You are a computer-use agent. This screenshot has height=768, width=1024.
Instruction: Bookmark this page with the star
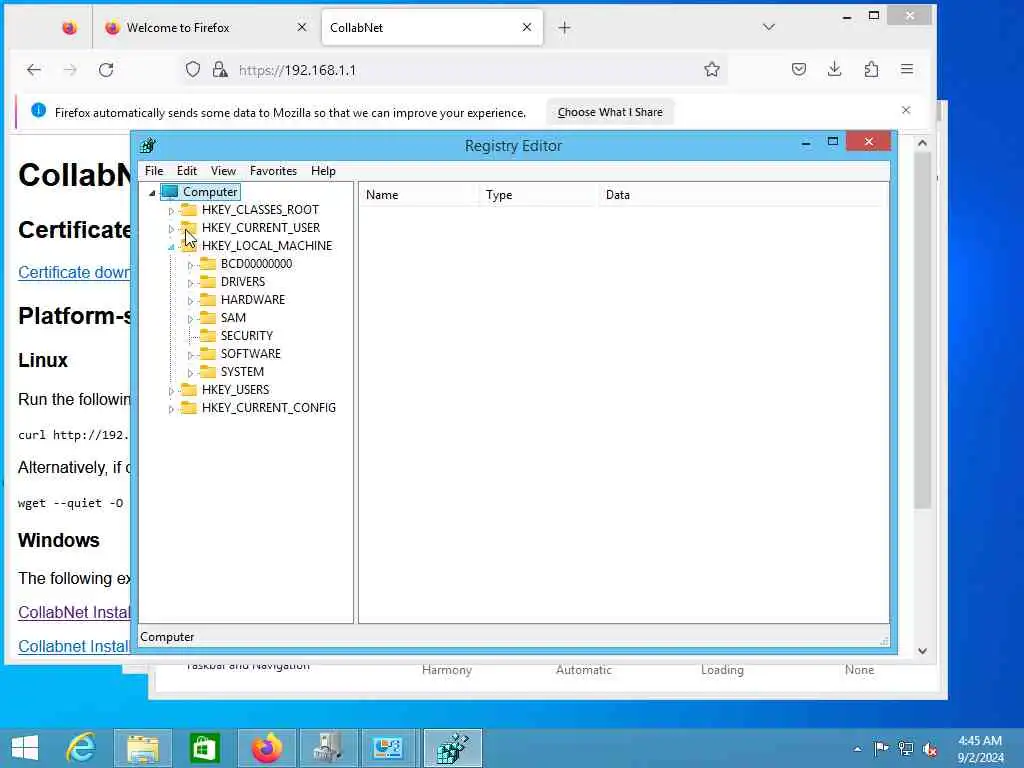(712, 70)
